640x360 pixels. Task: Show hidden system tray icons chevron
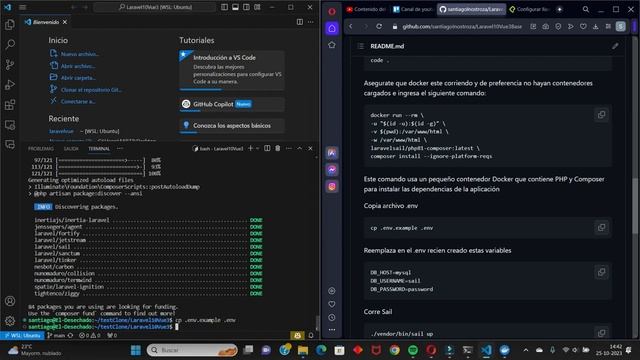(526, 350)
